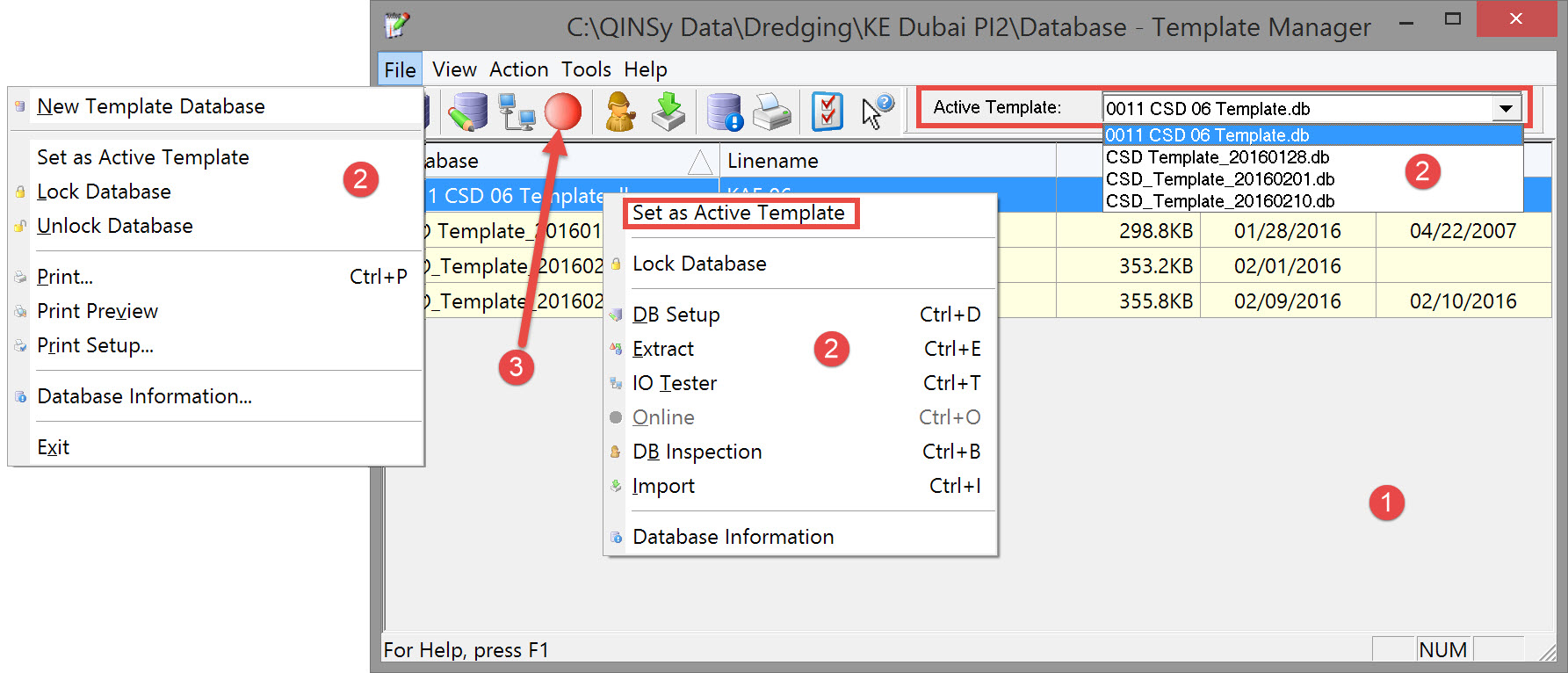Click the database info toolbar icon

coord(726,112)
